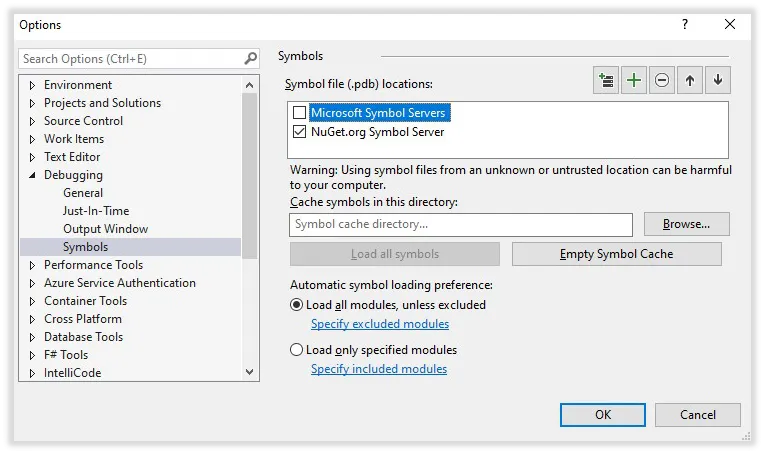Enable the Microsoft Symbol Servers checkbox
The height and width of the screenshot is (455, 765).
point(299,113)
